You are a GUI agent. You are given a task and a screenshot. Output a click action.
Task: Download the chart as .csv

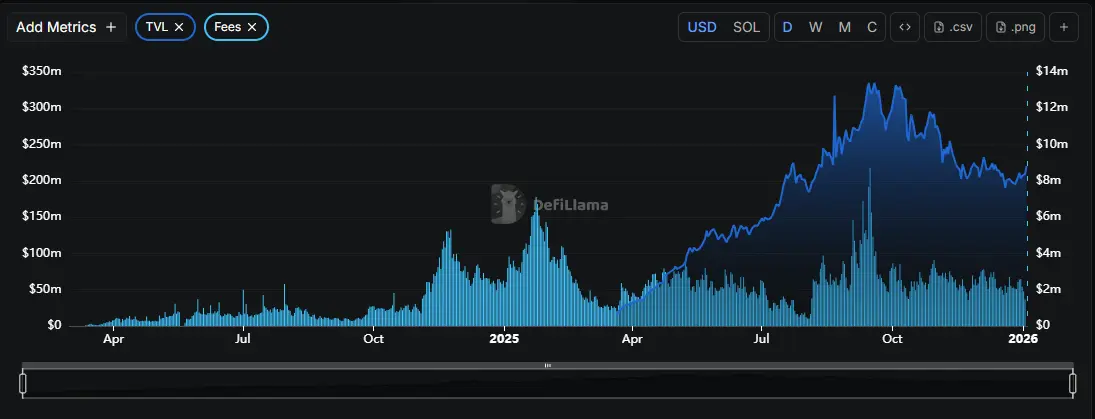[x=953, y=27]
